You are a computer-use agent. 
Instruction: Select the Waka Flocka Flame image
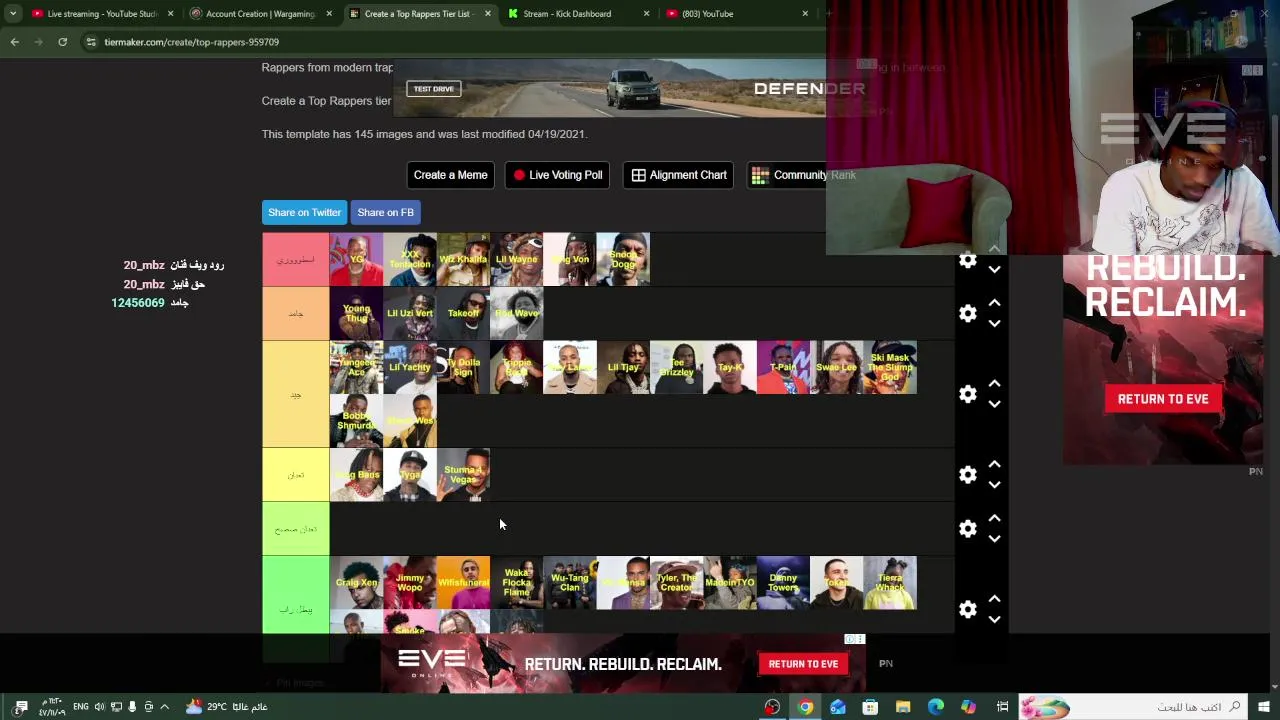516,583
